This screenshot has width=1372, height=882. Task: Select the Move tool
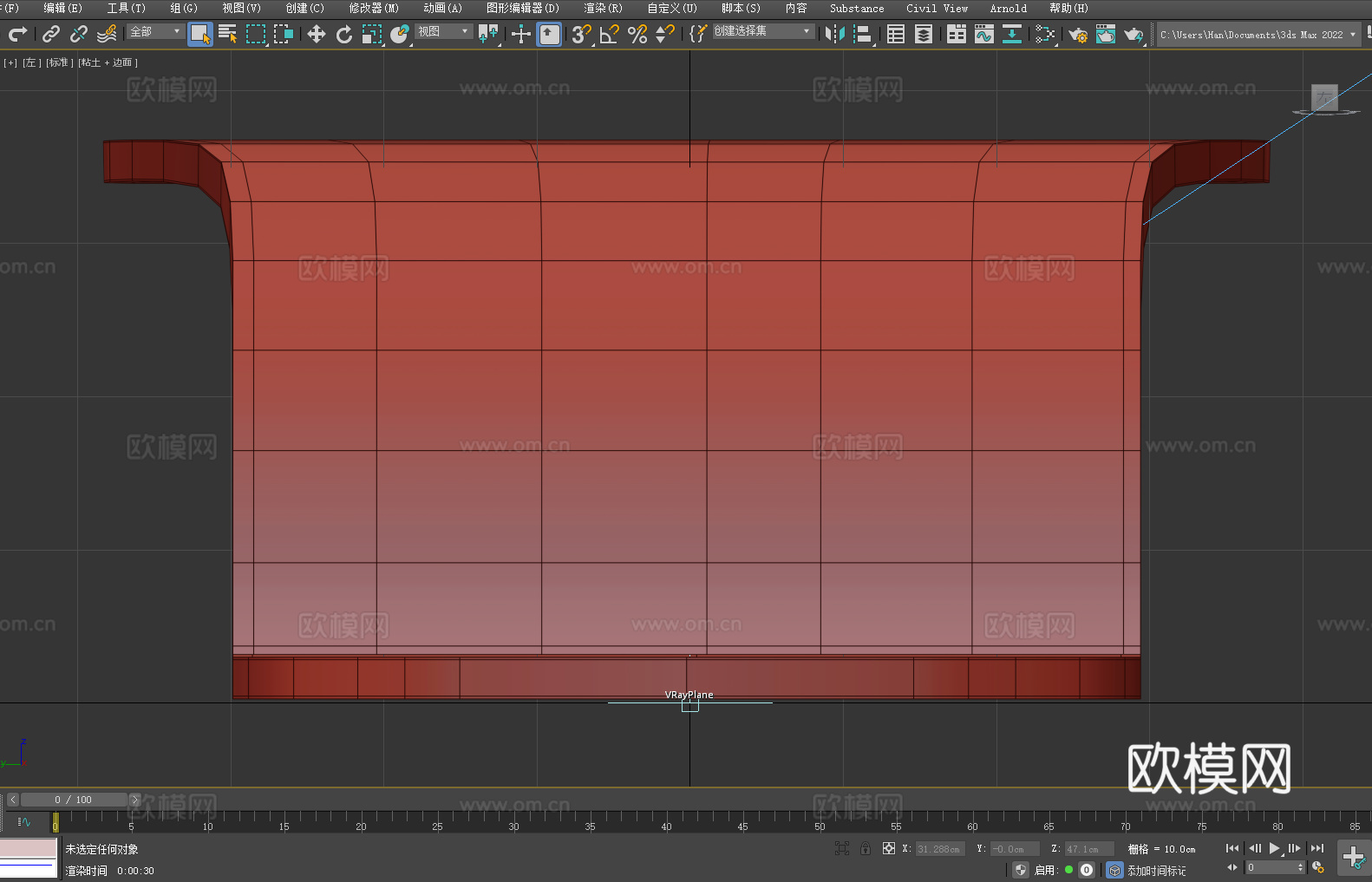click(x=317, y=34)
